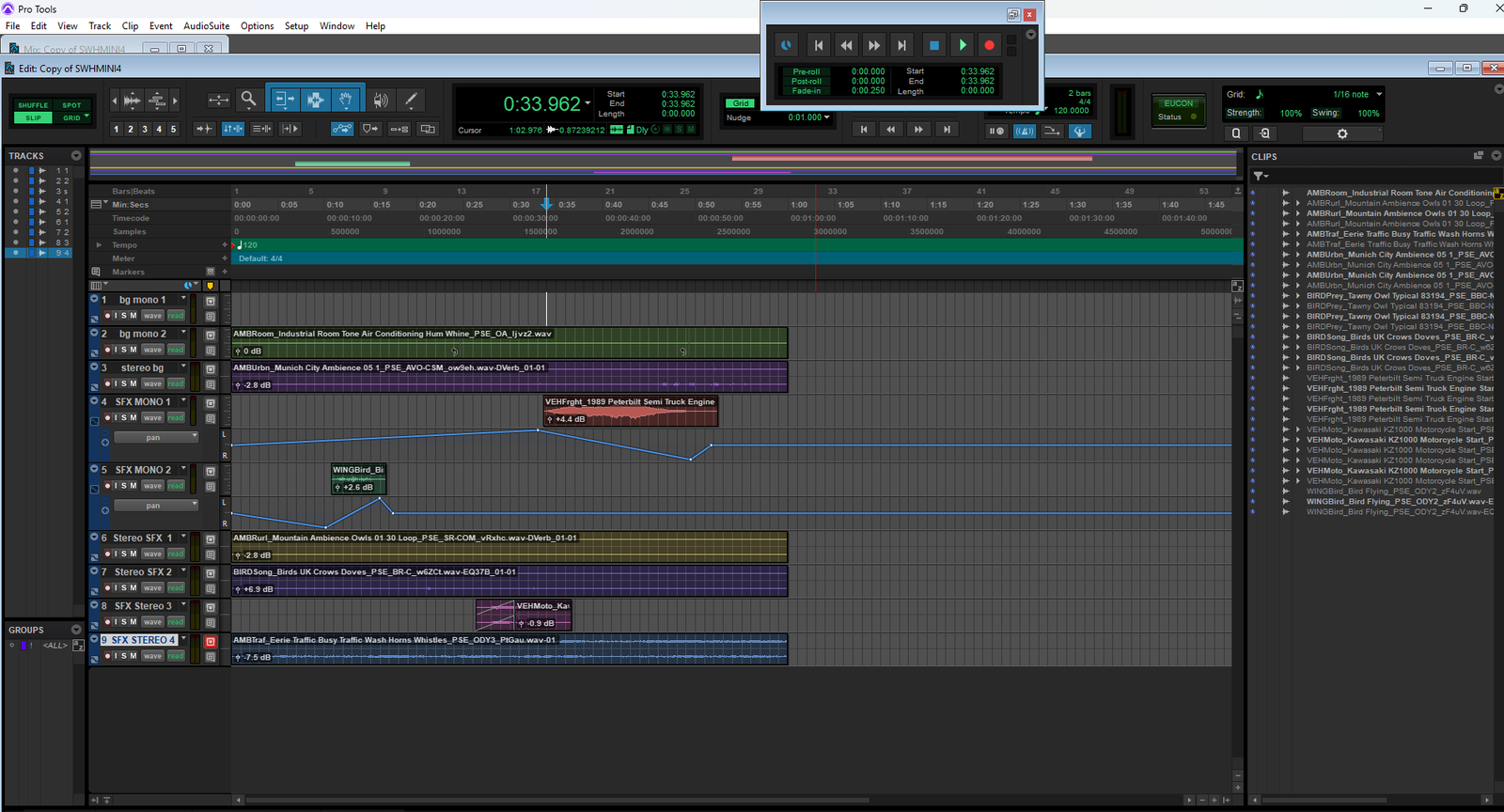The image size is (1504, 812).
Task: Toggle input monitoring on SFX MONO 1
Action: 115,417
